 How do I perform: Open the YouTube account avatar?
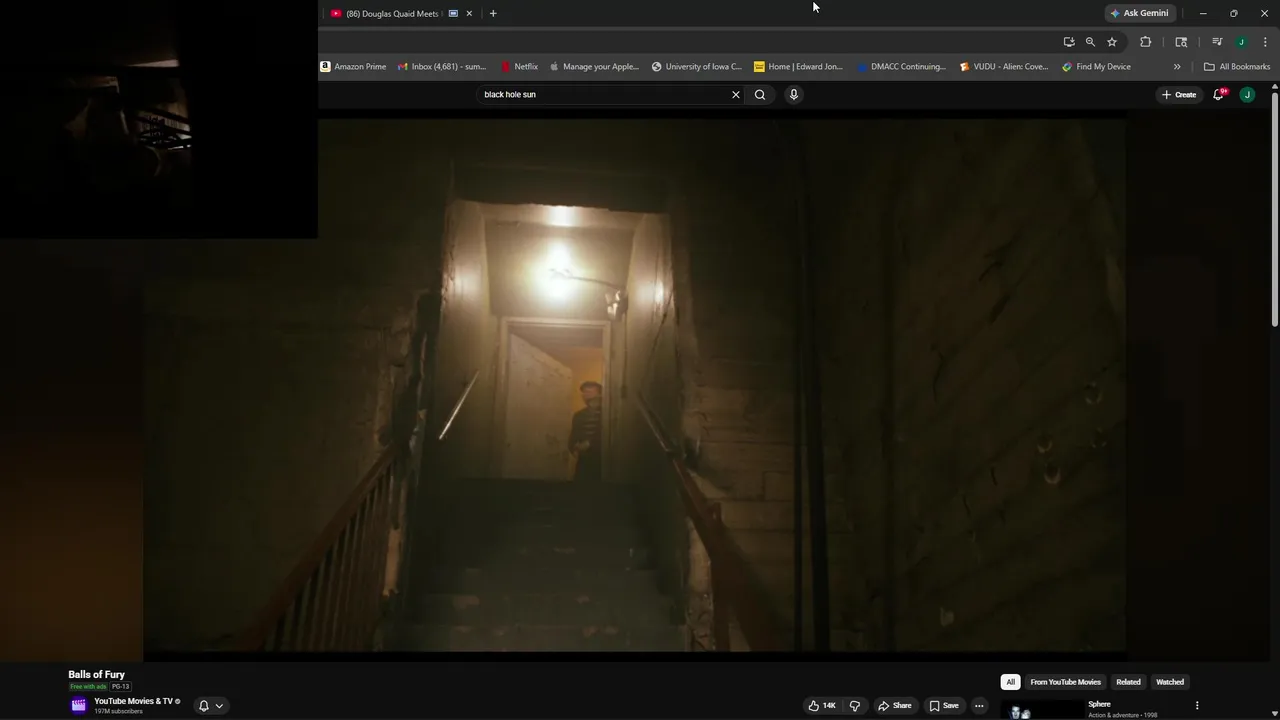tap(1247, 95)
